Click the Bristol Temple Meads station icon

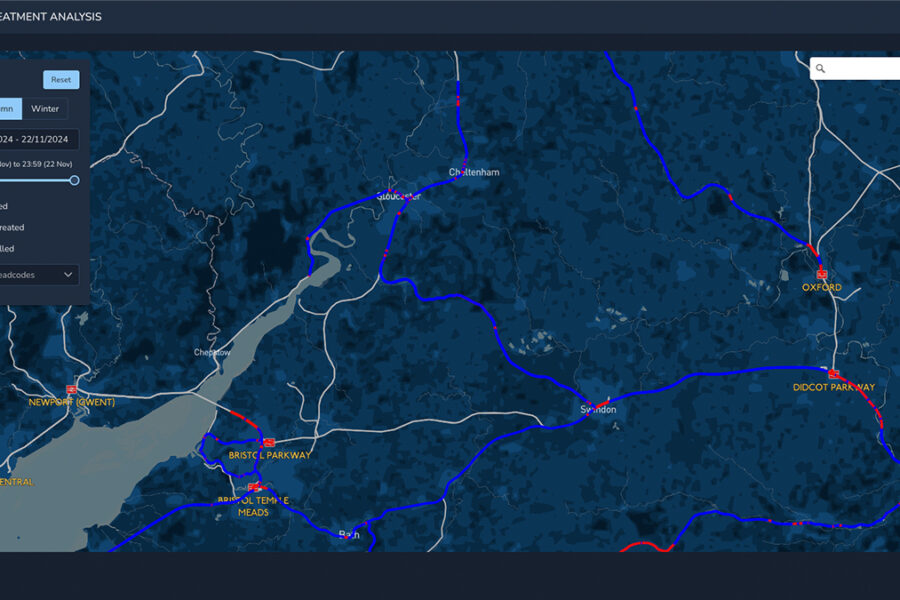254,487
